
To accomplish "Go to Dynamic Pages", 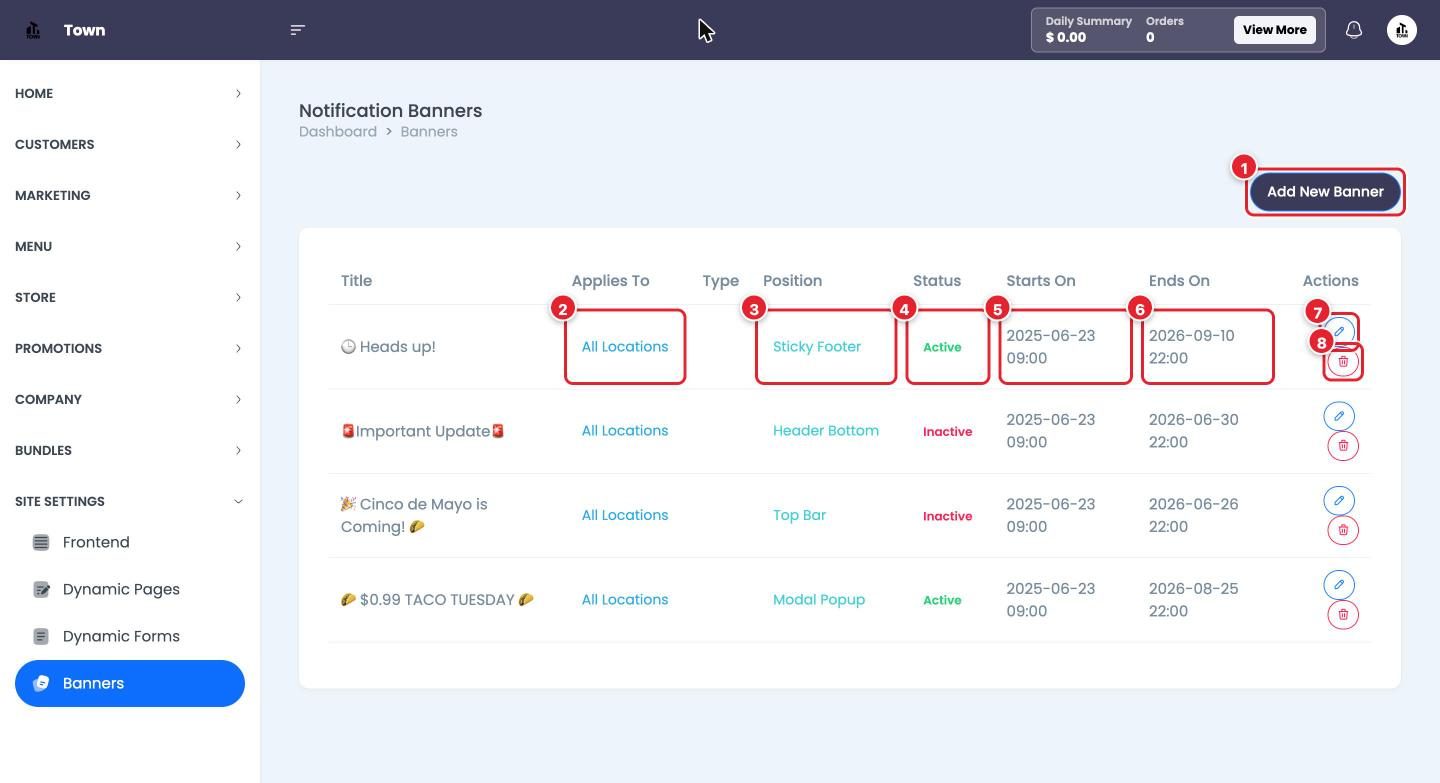I will (x=130, y=589).
